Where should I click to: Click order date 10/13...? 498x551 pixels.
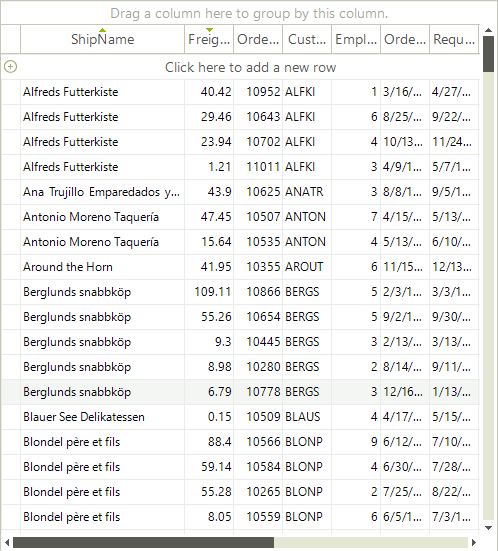pyautogui.click(x=403, y=142)
